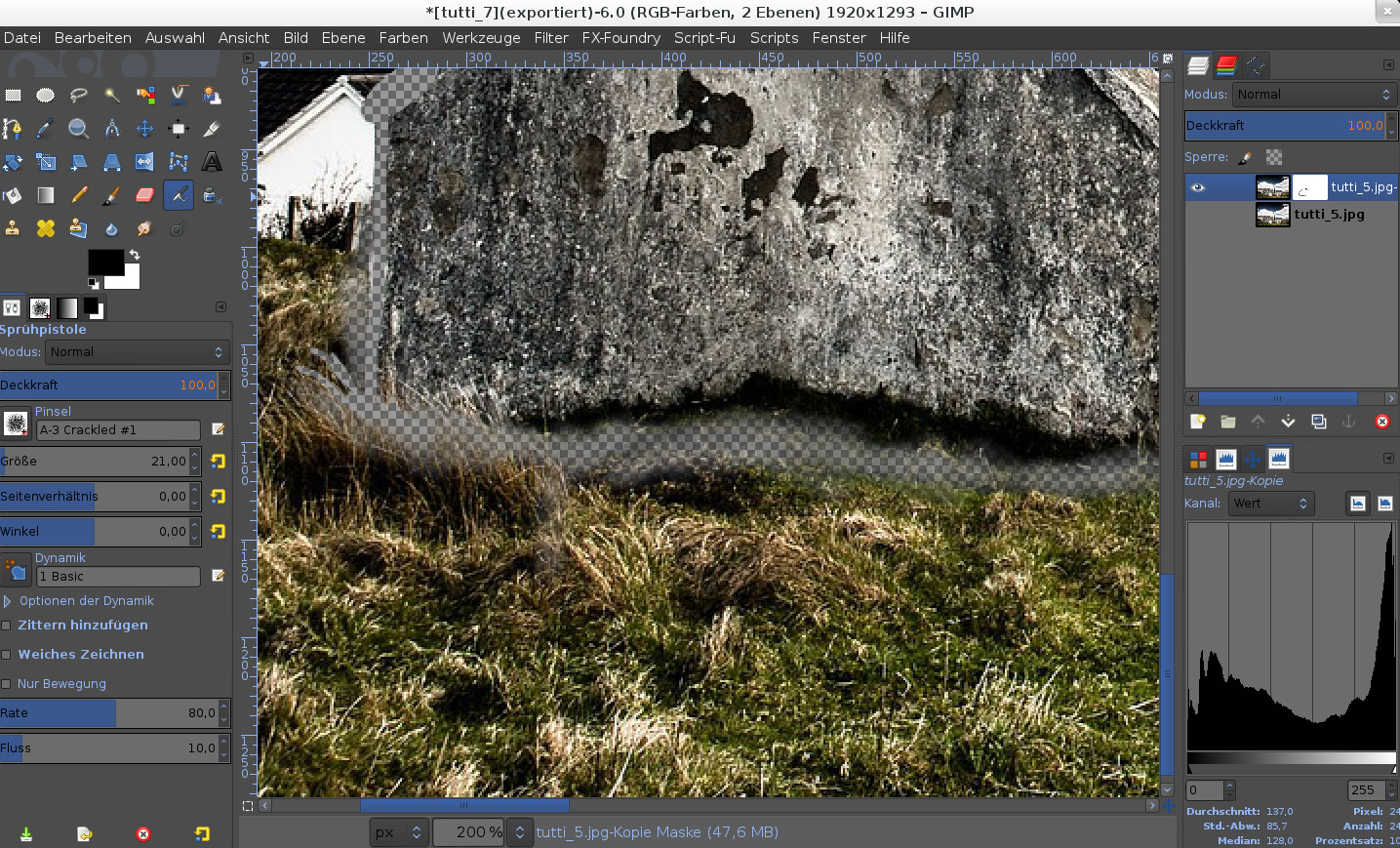Select the Heal tool

[x=45, y=228]
